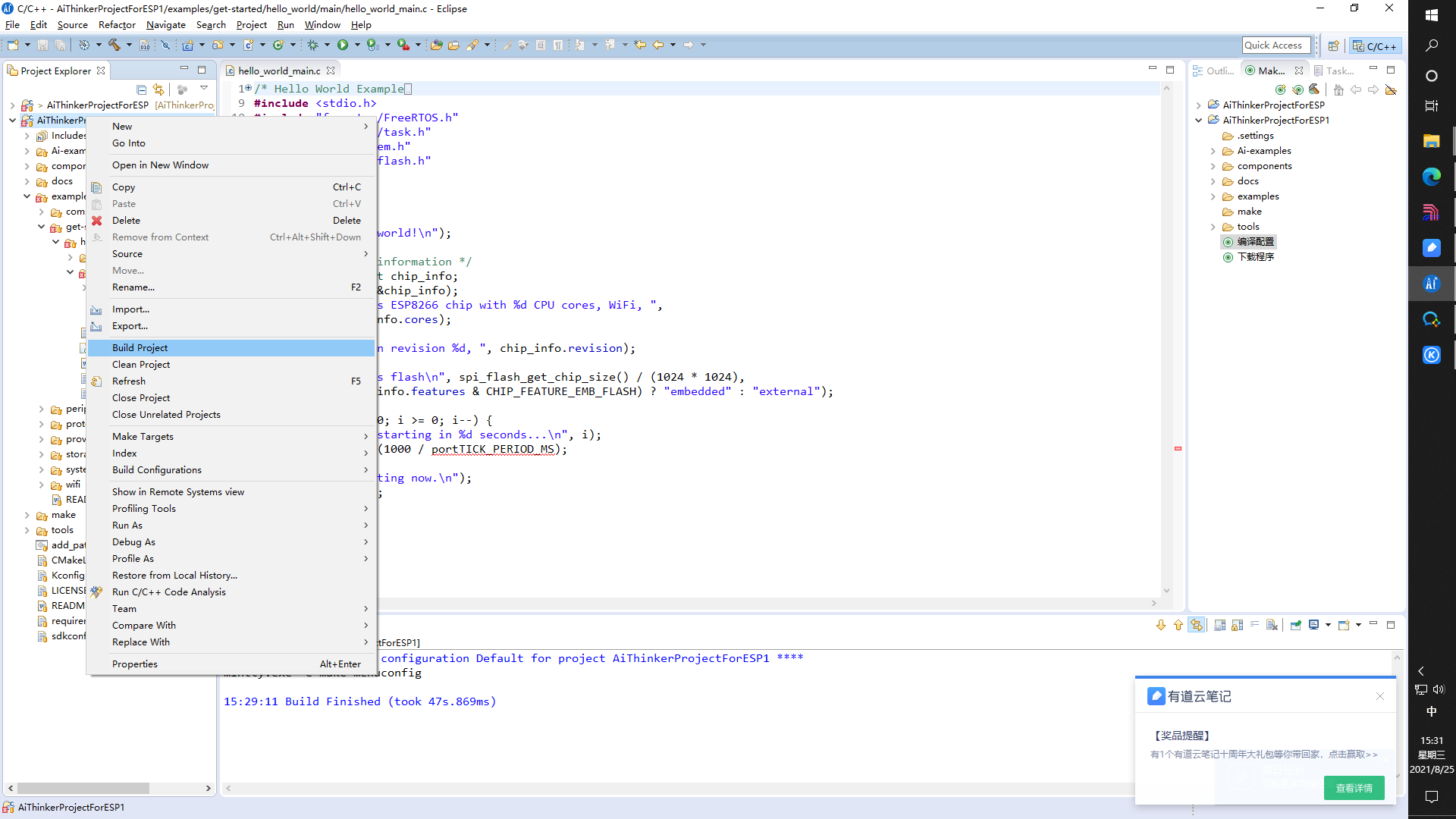Click Collapse All icon in Project Explorer

pos(141,89)
